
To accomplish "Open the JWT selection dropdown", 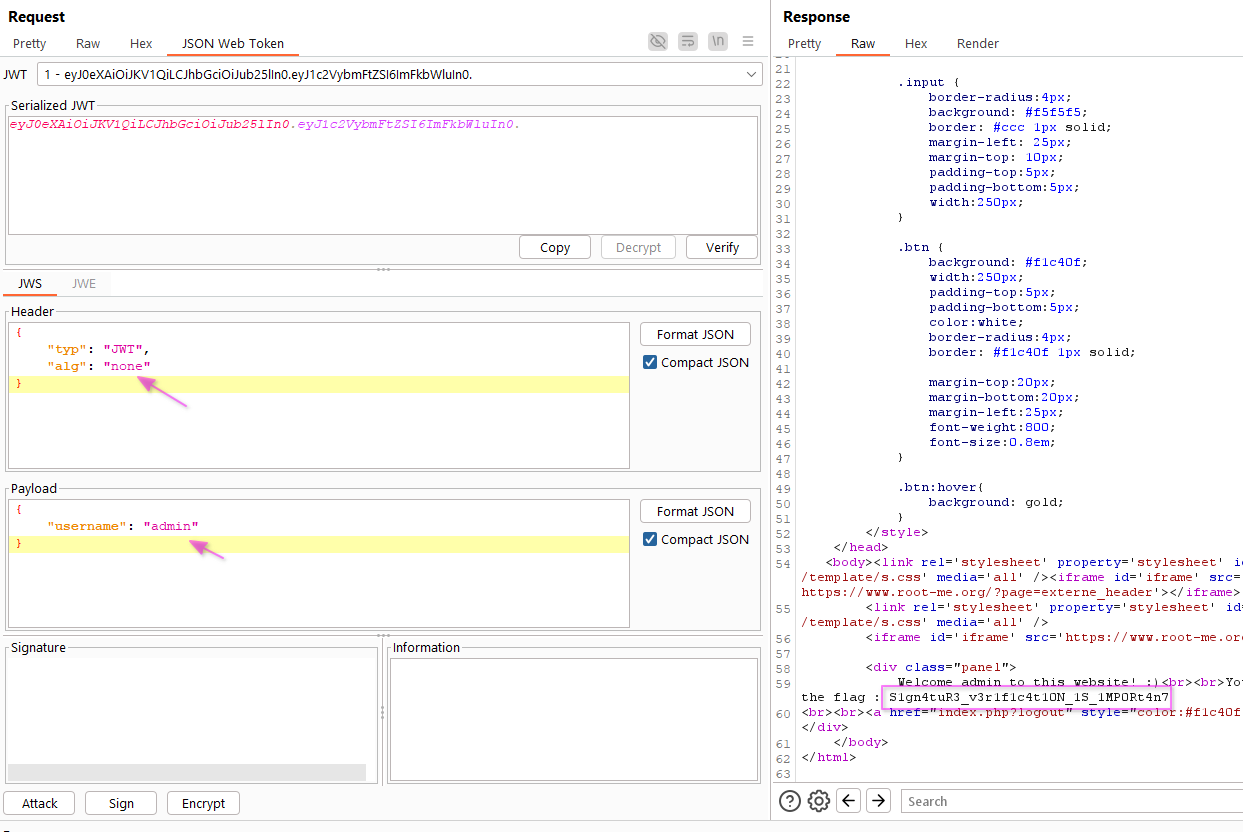I will [399, 74].
